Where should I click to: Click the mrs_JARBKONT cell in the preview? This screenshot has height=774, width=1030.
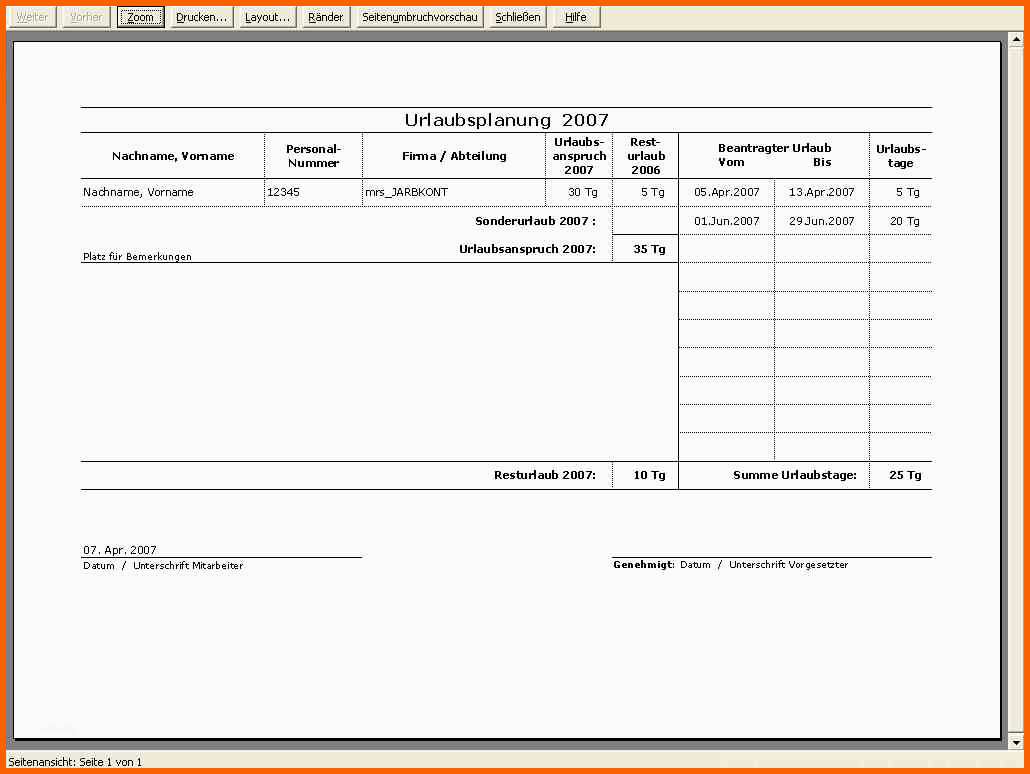(x=406, y=192)
